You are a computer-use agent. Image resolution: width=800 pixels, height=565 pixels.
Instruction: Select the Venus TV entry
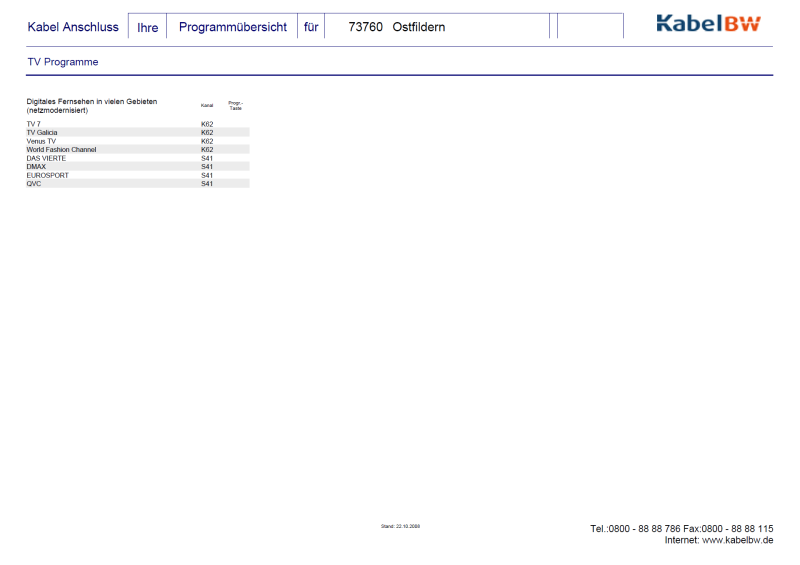tap(41, 141)
